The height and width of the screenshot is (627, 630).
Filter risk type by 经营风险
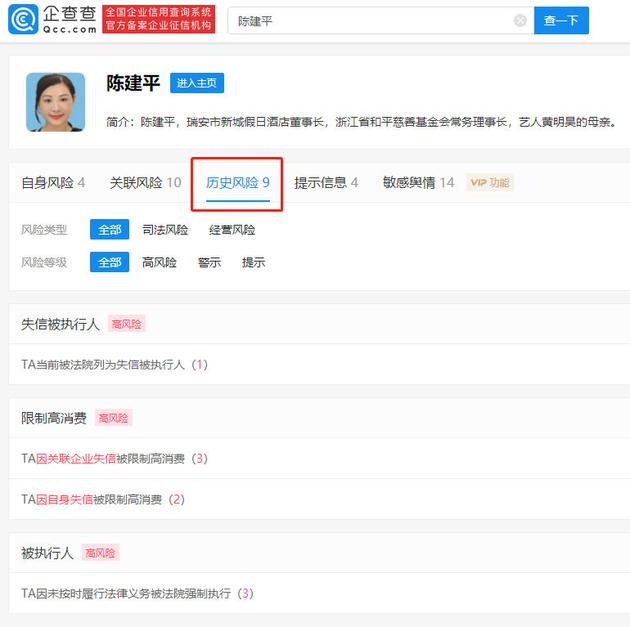coord(232,230)
